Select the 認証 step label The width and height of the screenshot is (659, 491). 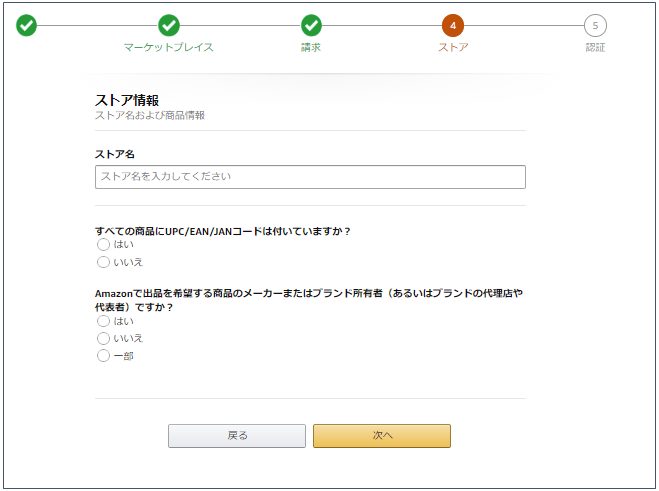pyautogui.click(x=595, y=47)
